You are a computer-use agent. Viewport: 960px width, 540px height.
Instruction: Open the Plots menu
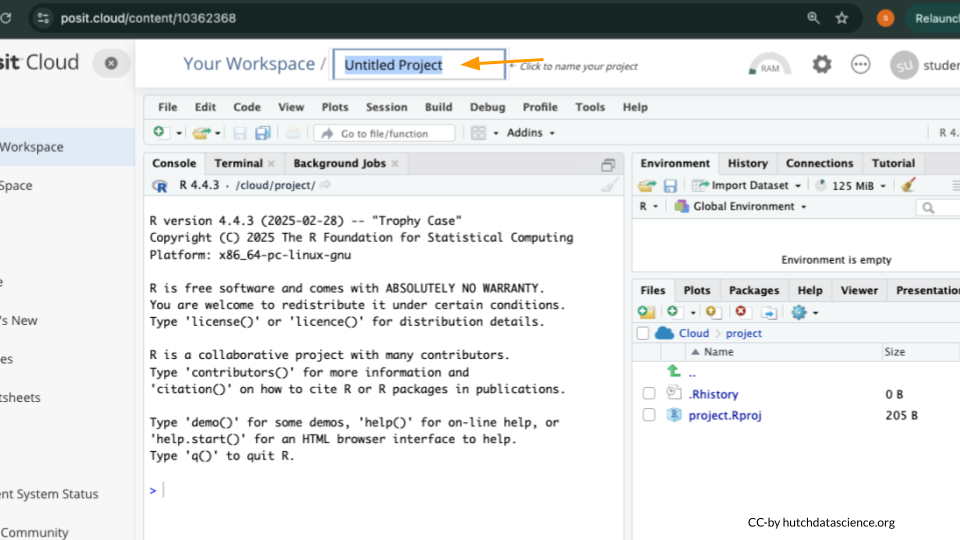(335, 107)
